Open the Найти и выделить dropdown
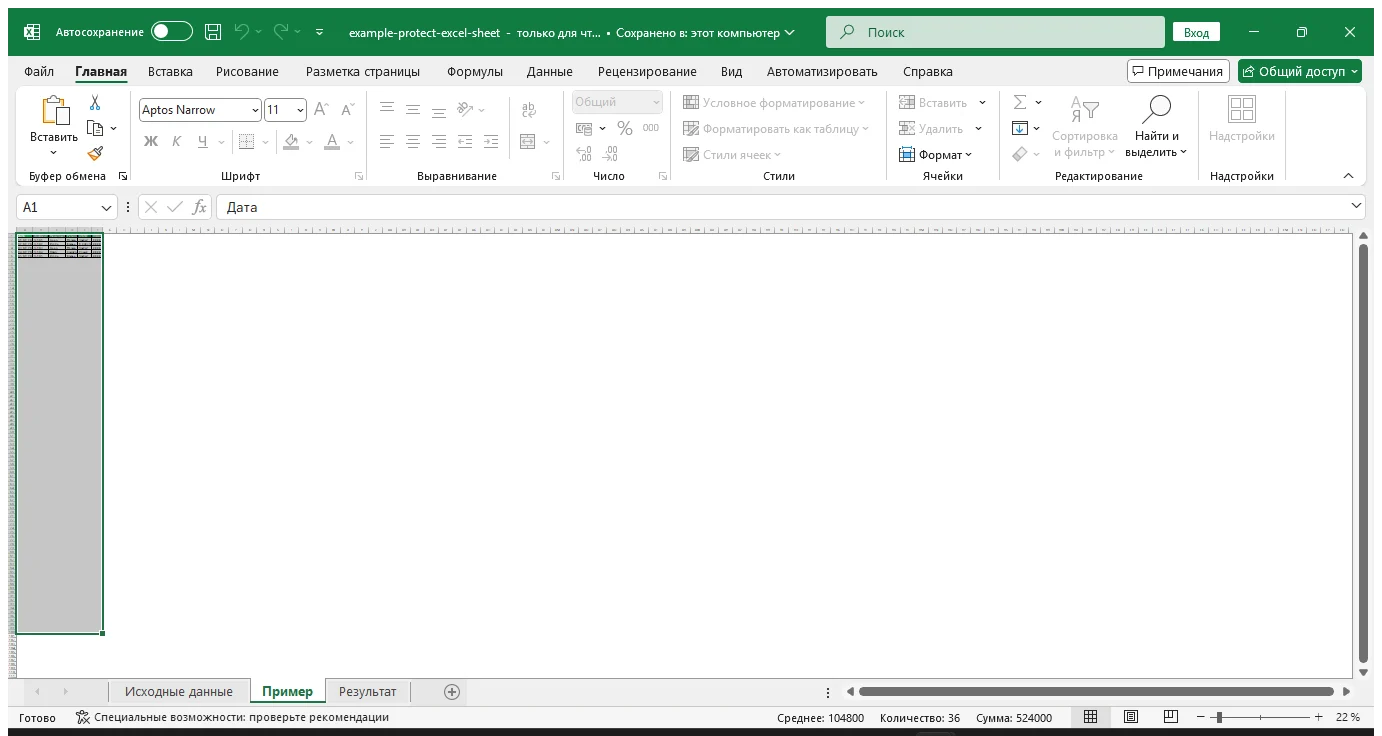The height and width of the screenshot is (736, 1382). pyautogui.click(x=1156, y=127)
